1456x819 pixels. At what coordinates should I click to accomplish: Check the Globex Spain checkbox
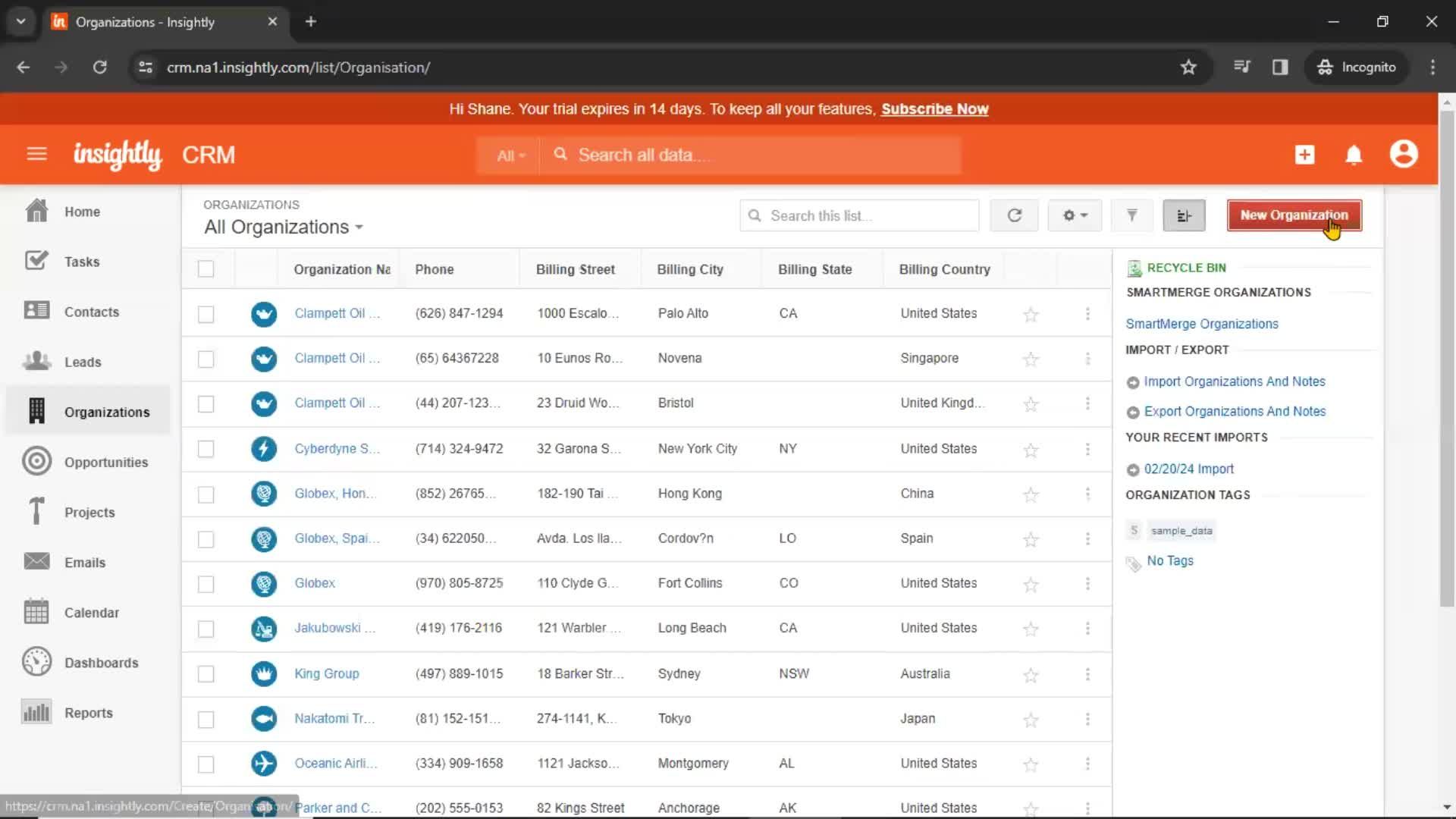[x=206, y=539]
